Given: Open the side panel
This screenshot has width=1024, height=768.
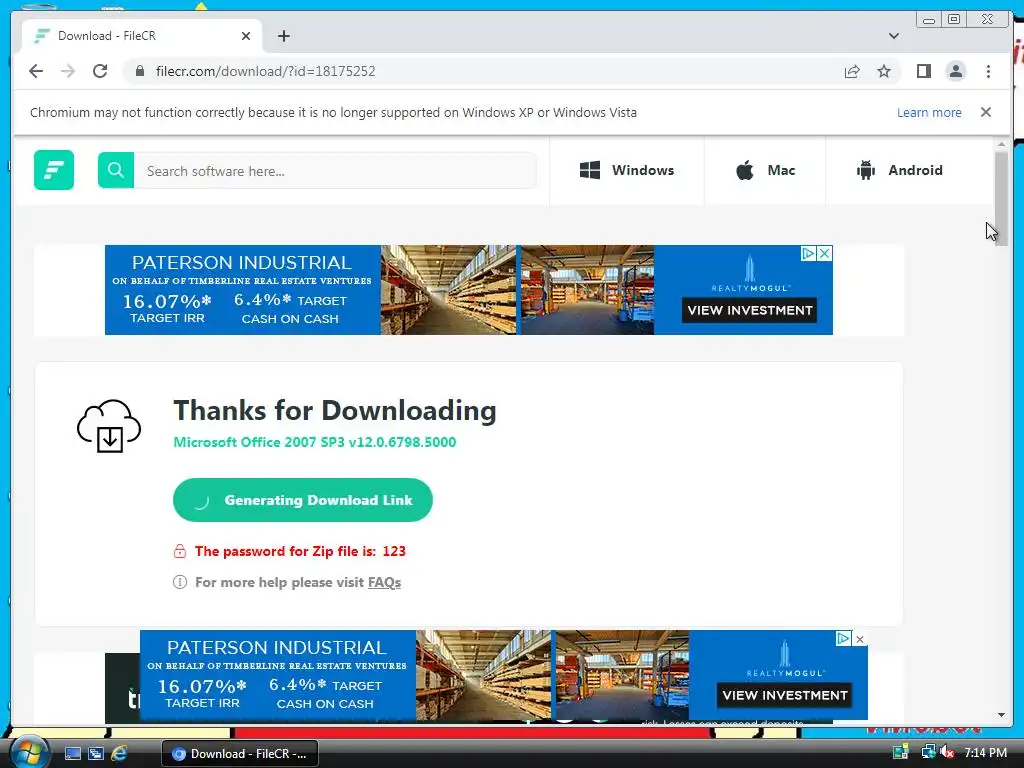Looking at the screenshot, I should point(923,71).
